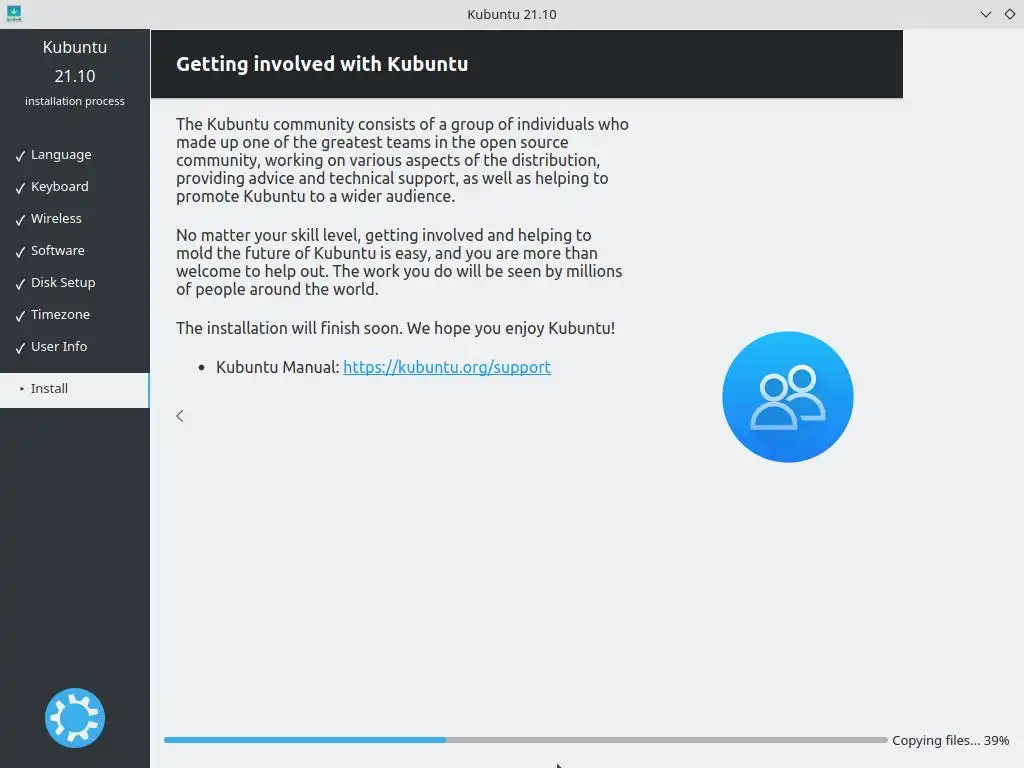Click the checkmark beside Wireless
Viewport: 1024px width, 768px height.
20,219
